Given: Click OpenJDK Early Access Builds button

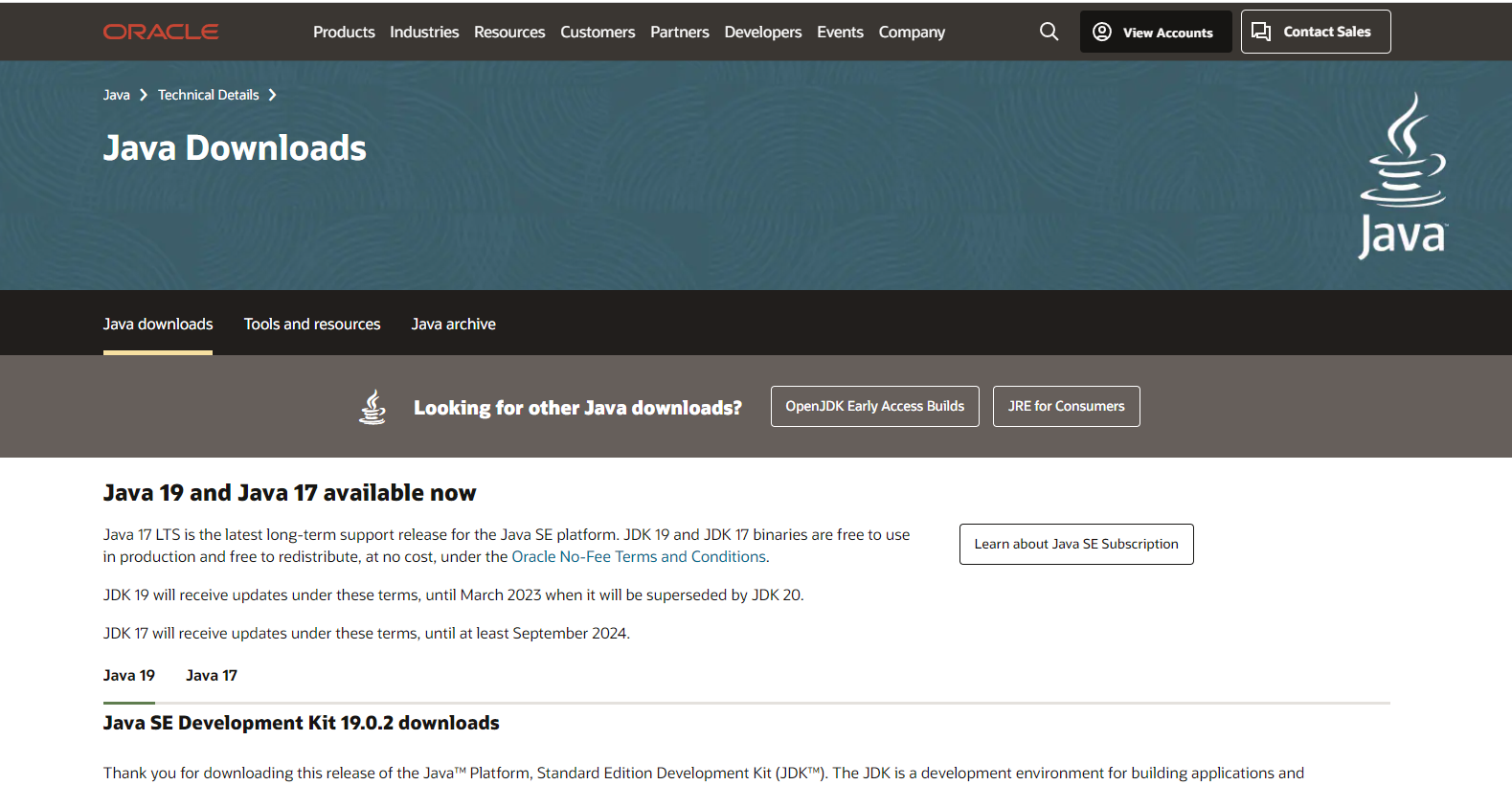Looking at the screenshot, I should (x=875, y=406).
